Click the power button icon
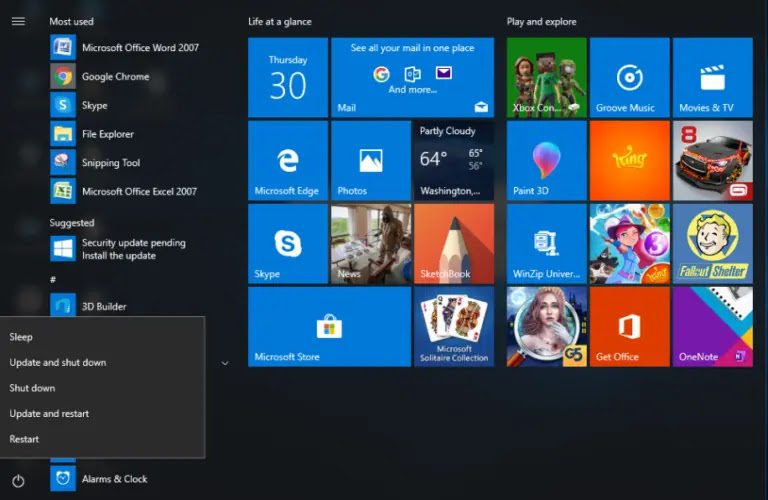 point(18,481)
